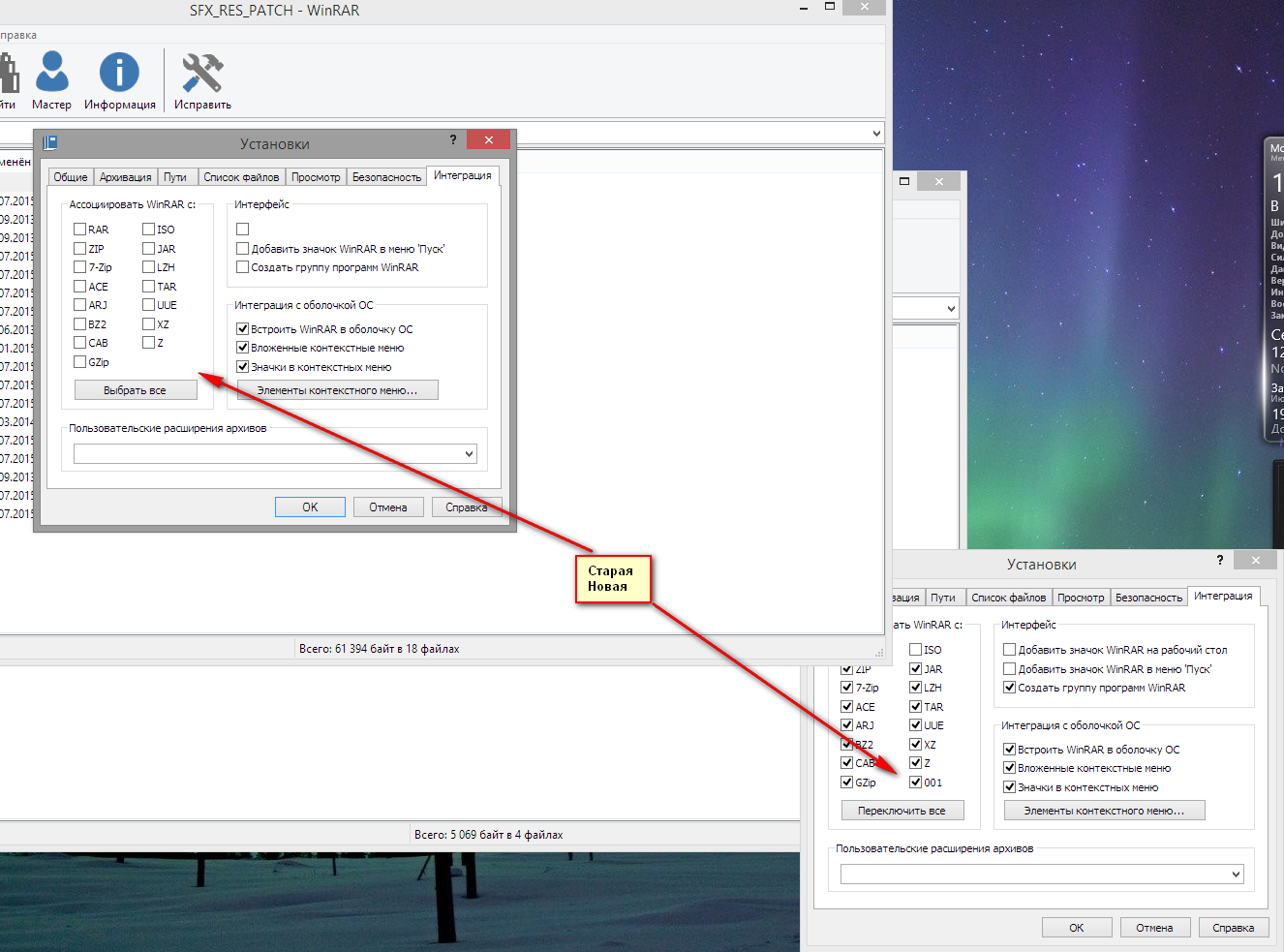Image resolution: width=1284 pixels, height=952 pixels.
Task: Open Архивация tab in old dialog
Action: tap(125, 177)
